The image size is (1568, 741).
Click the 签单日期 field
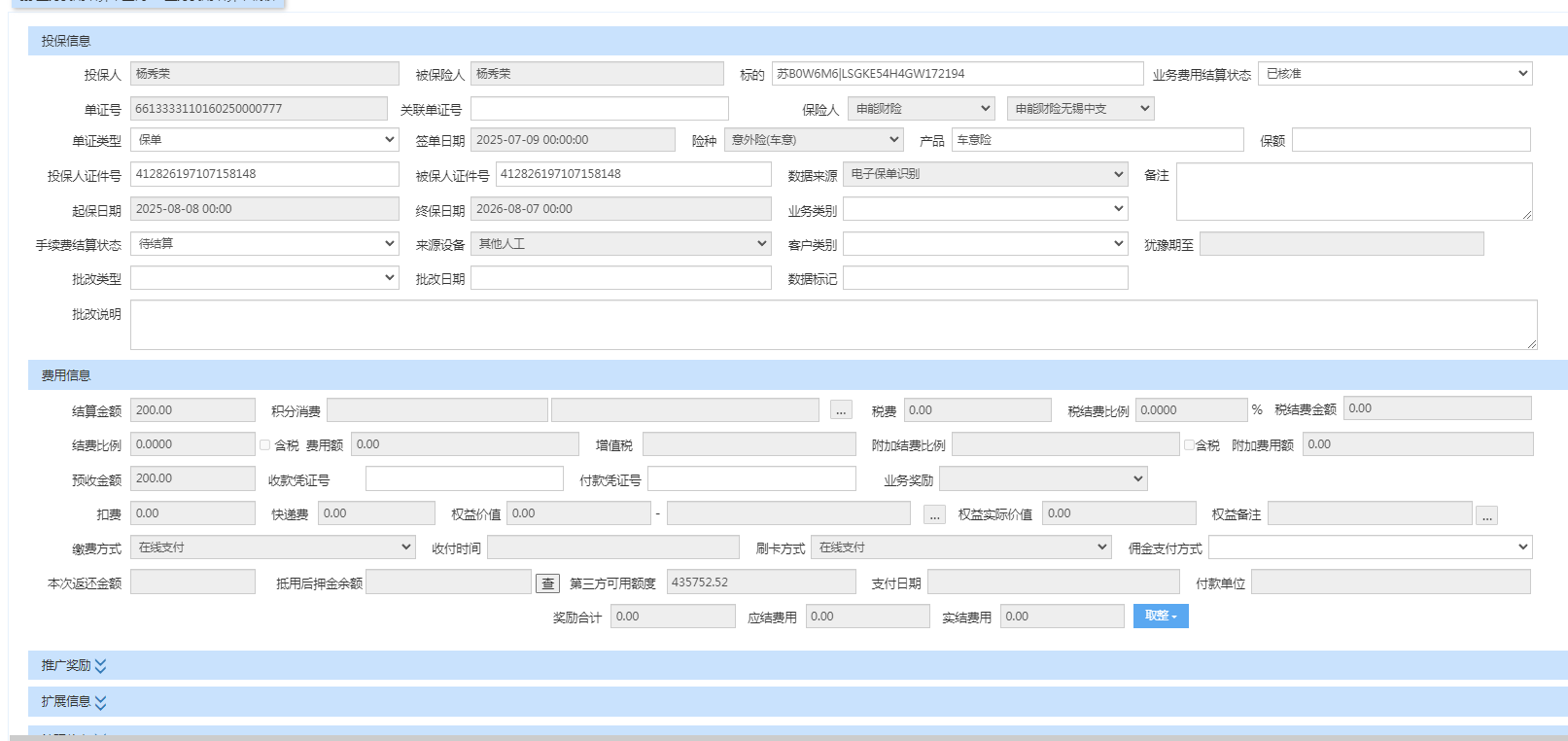pos(573,140)
